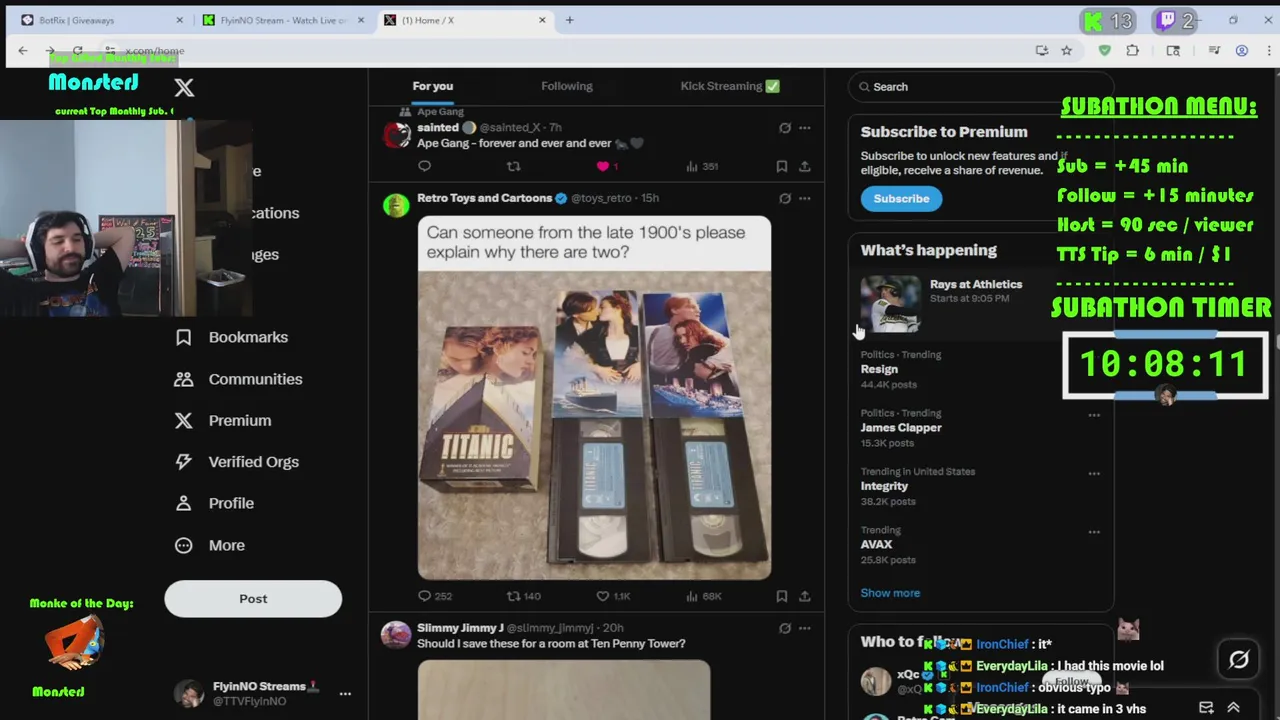Like the Retro Toys Titanic post
Screen dimensions: 1280x720
(613, 596)
